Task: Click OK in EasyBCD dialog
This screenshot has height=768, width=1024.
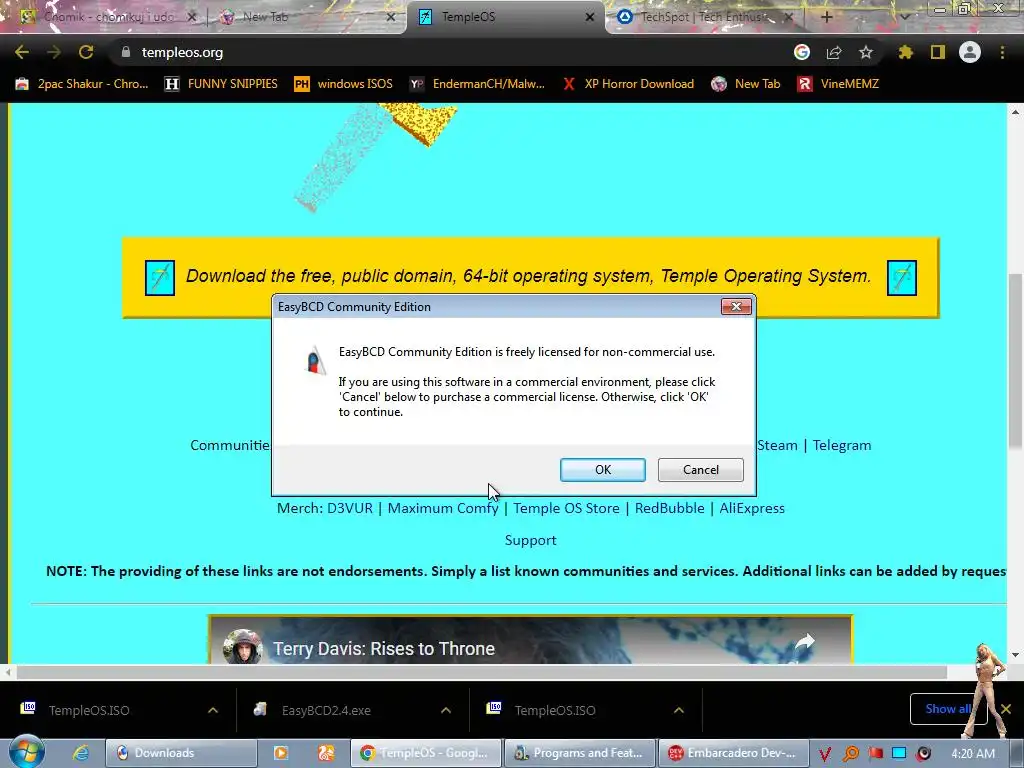Action: point(602,470)
